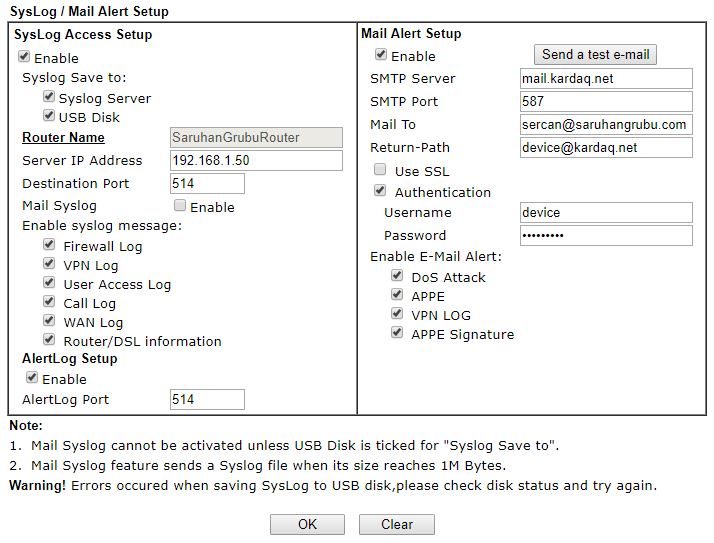Disable the Router/DSL information checkbox
The image size is (714, 543).
pos(49,340)
